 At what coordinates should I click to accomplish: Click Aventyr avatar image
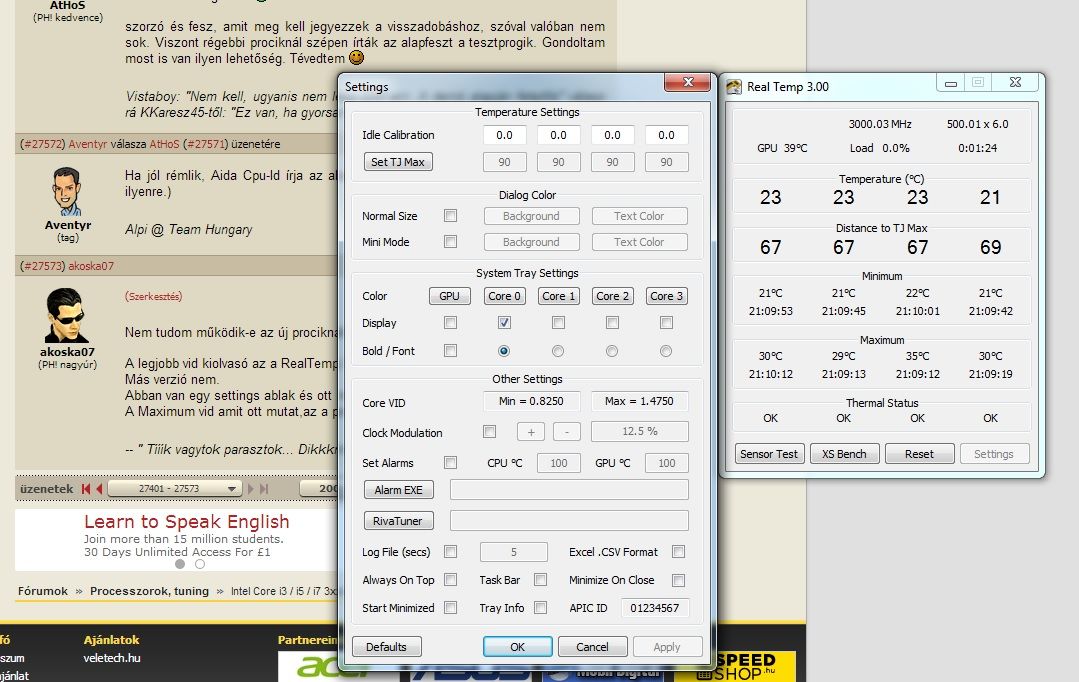(x=67, y=191)
